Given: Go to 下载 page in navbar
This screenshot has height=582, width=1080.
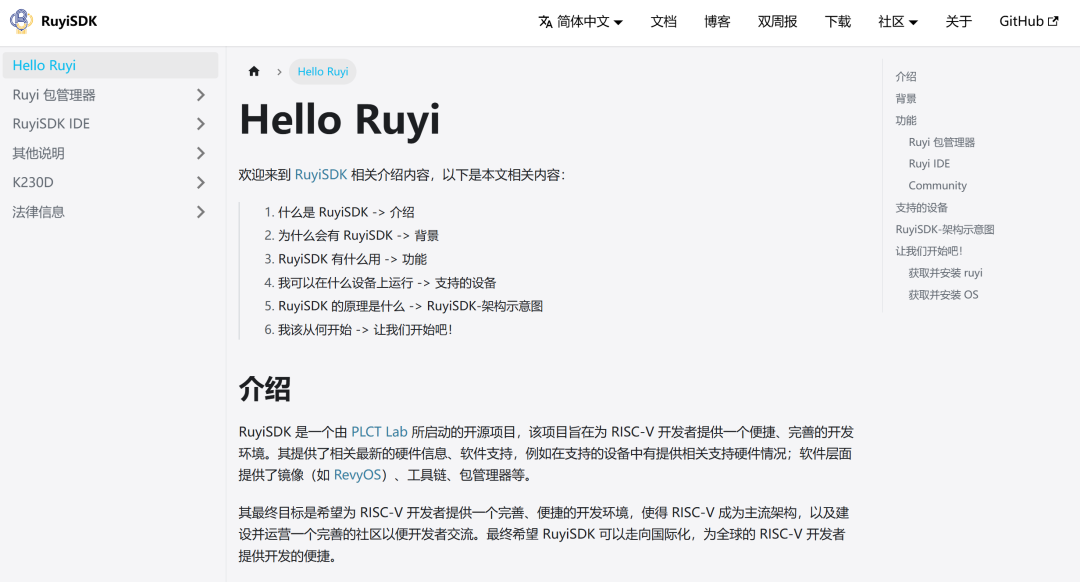Looking at the screenshot, I should pos(838,22).
